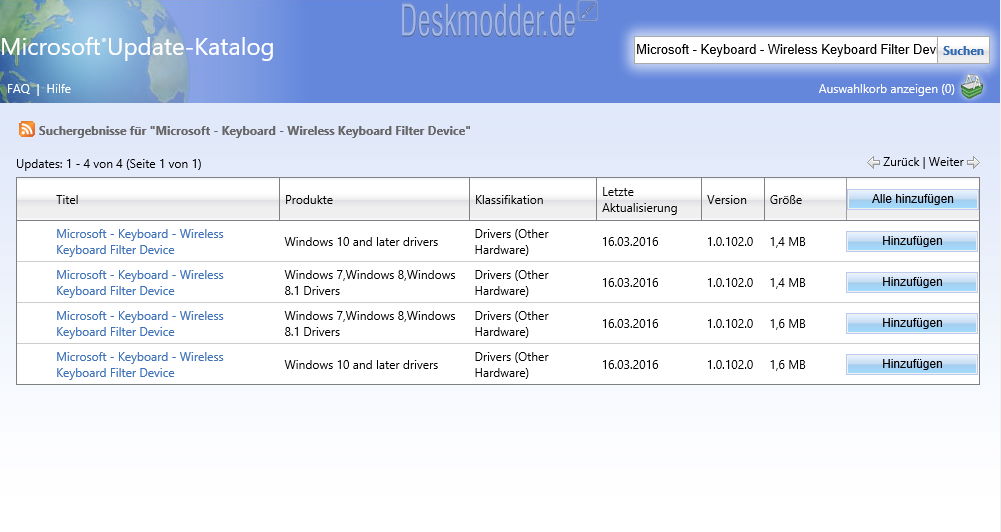
Task: Click 'Windows 7,Windows 8,Windows 8.1 Drivers' second row
Action: (x=370, y=283)
